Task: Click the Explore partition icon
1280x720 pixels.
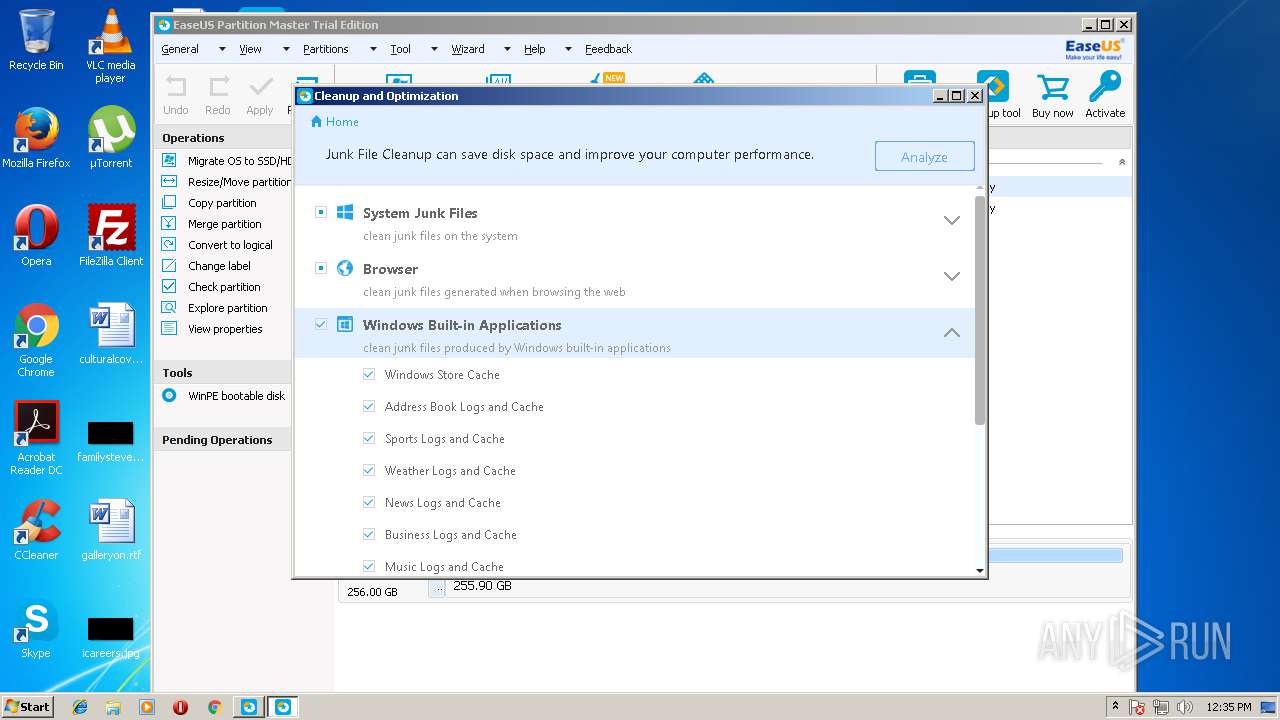Action: [169, 307]
